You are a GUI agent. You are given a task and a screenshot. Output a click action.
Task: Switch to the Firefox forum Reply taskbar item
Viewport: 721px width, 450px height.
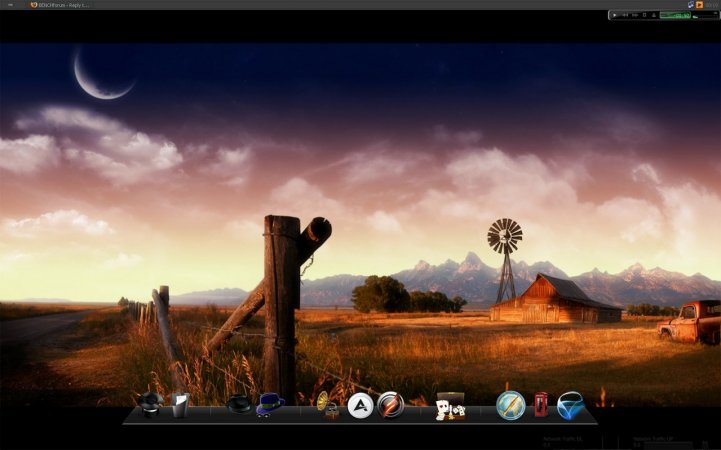(x=60, y=5)
